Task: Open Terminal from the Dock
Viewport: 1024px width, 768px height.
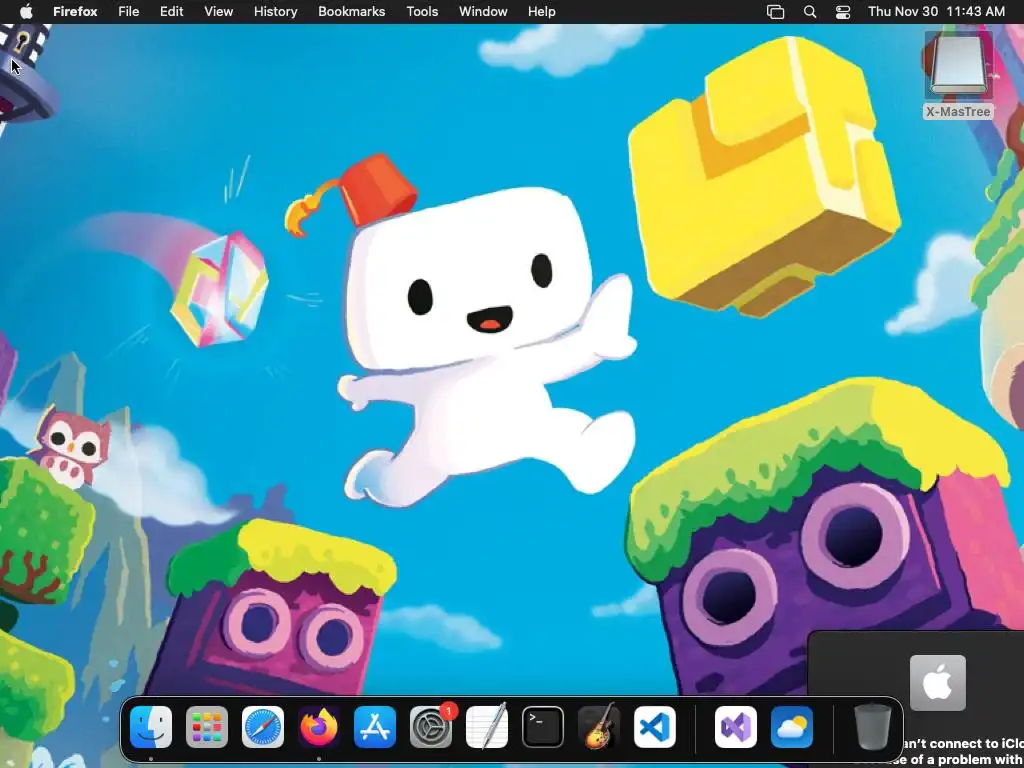Action: (x=543, y=727)
